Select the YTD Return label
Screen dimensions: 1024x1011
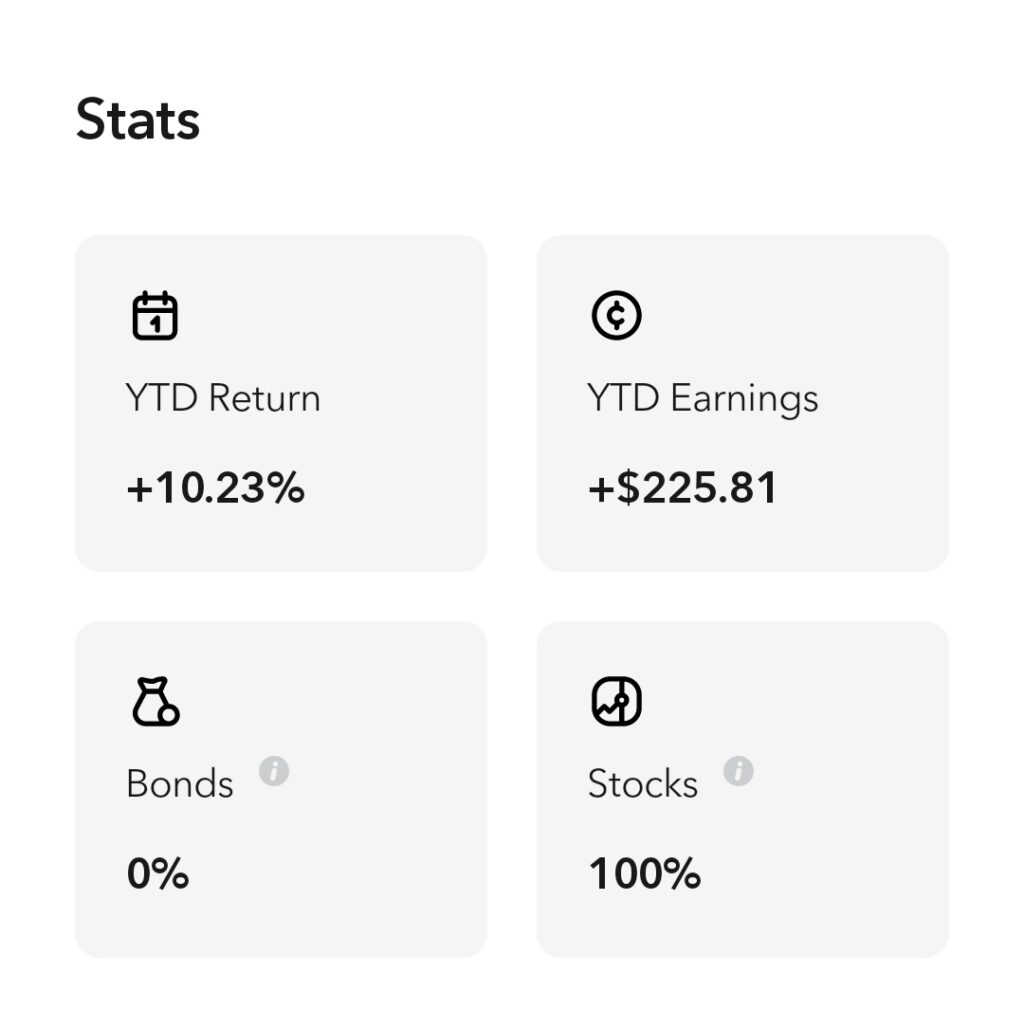223,398
